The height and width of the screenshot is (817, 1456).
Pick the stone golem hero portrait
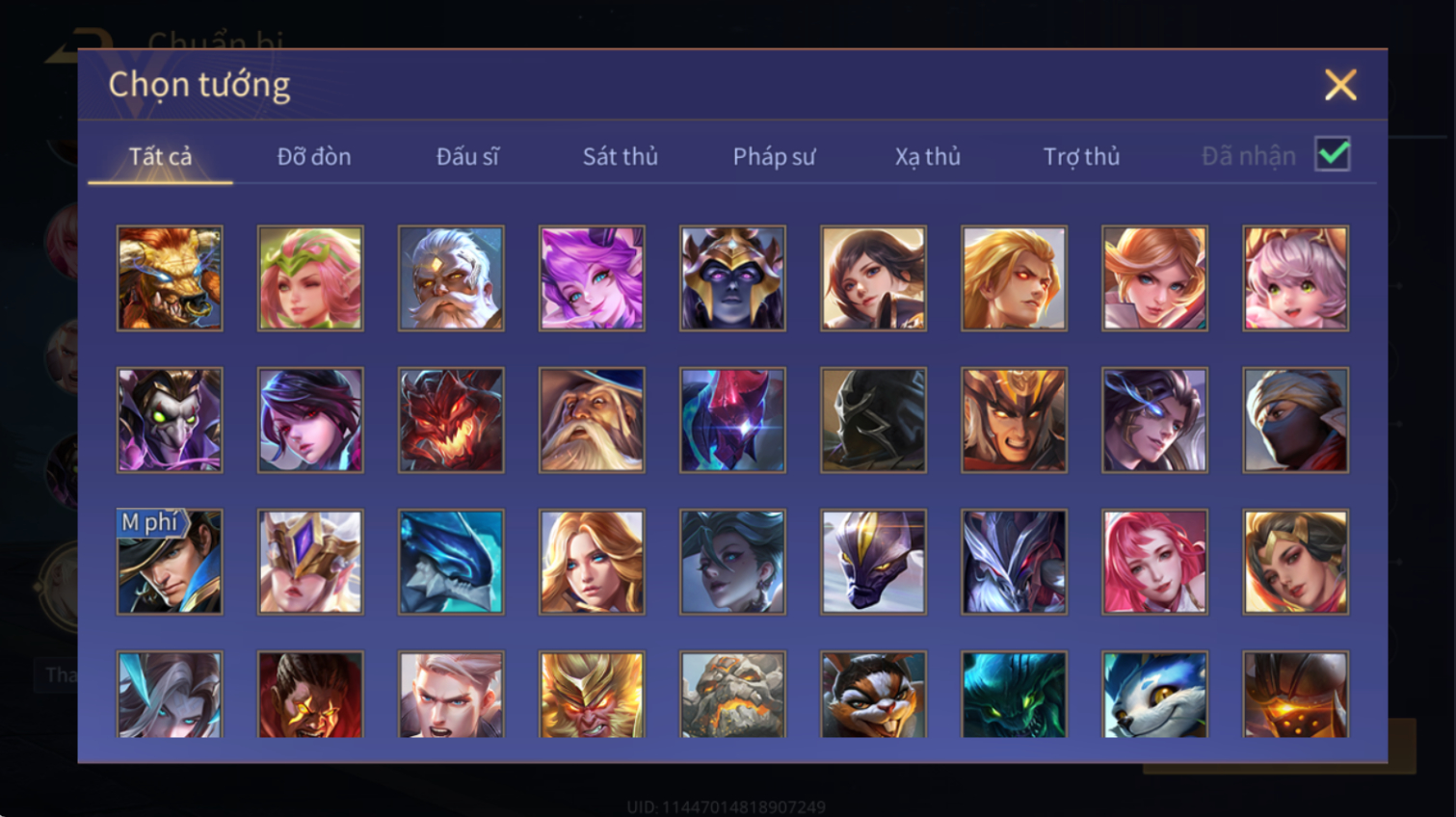coord(732,695)
